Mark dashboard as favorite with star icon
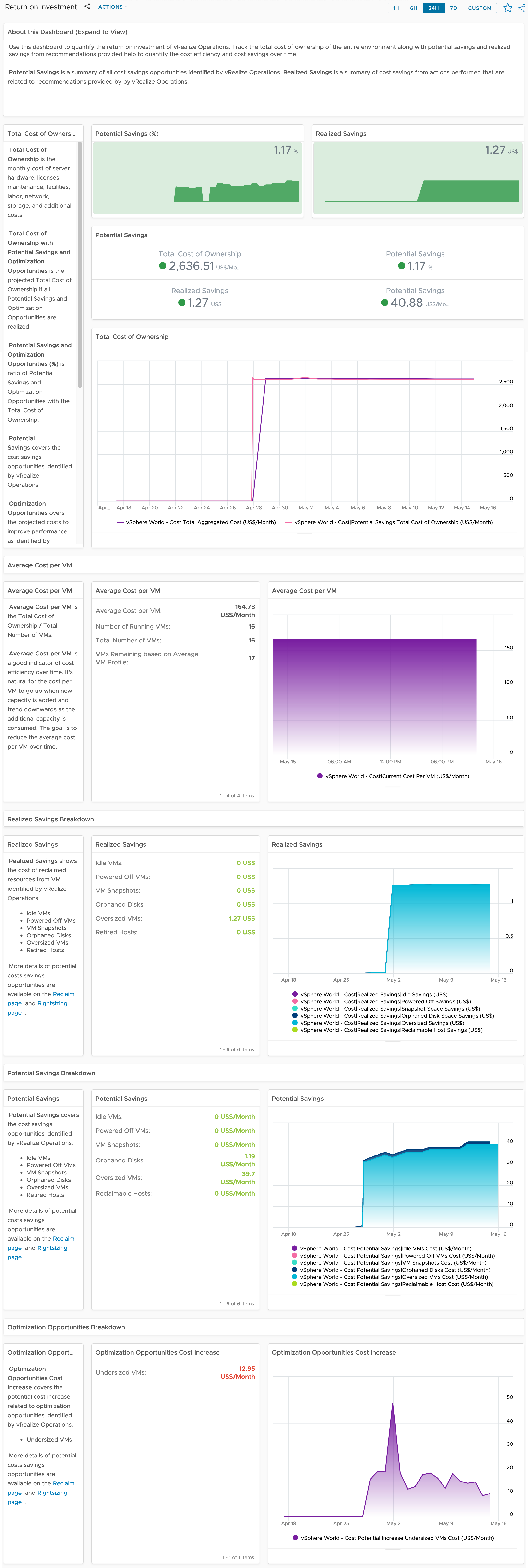 click(x=507, y=8)
